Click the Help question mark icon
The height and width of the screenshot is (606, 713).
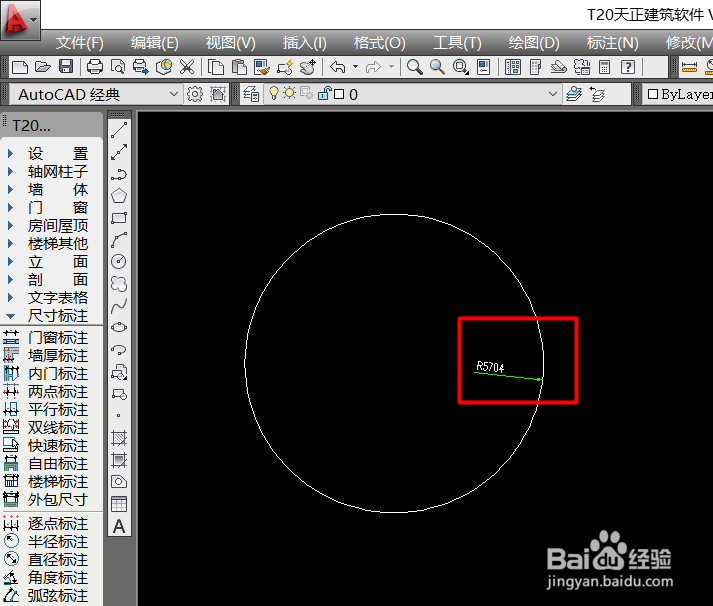tap(628, 67)
